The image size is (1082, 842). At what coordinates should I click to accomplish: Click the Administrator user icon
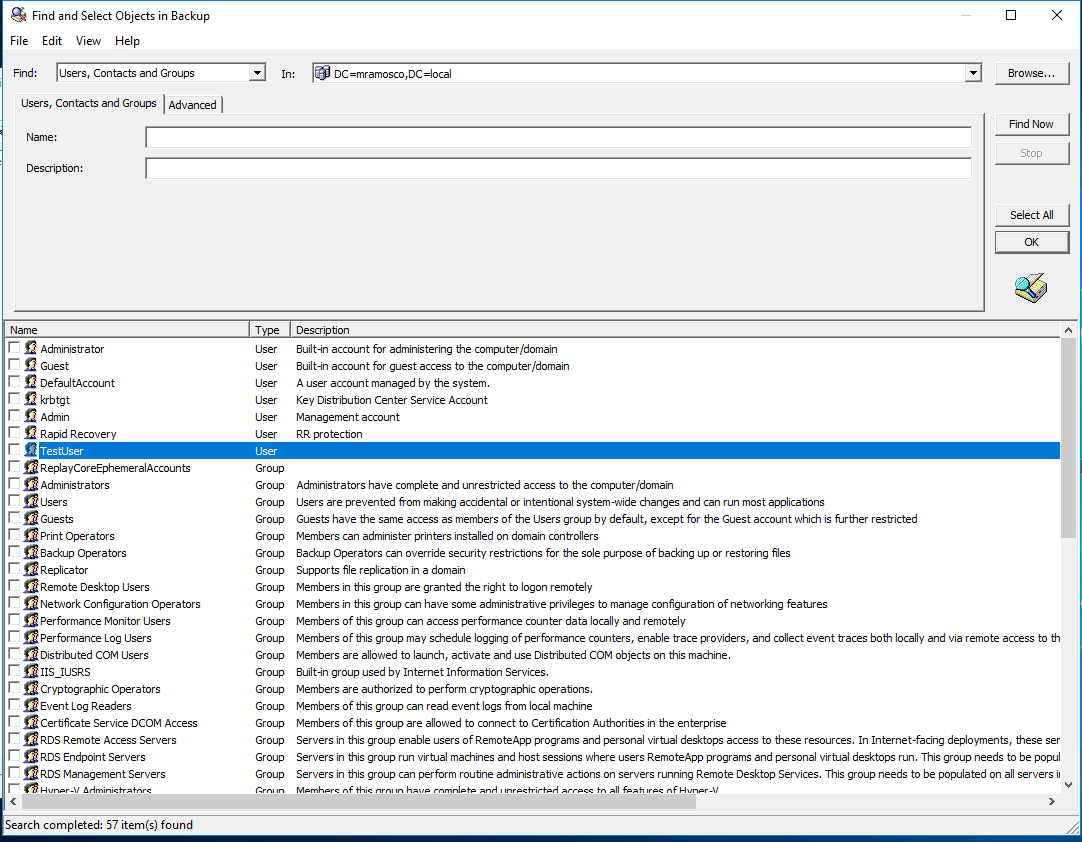(x=31, y=349)
